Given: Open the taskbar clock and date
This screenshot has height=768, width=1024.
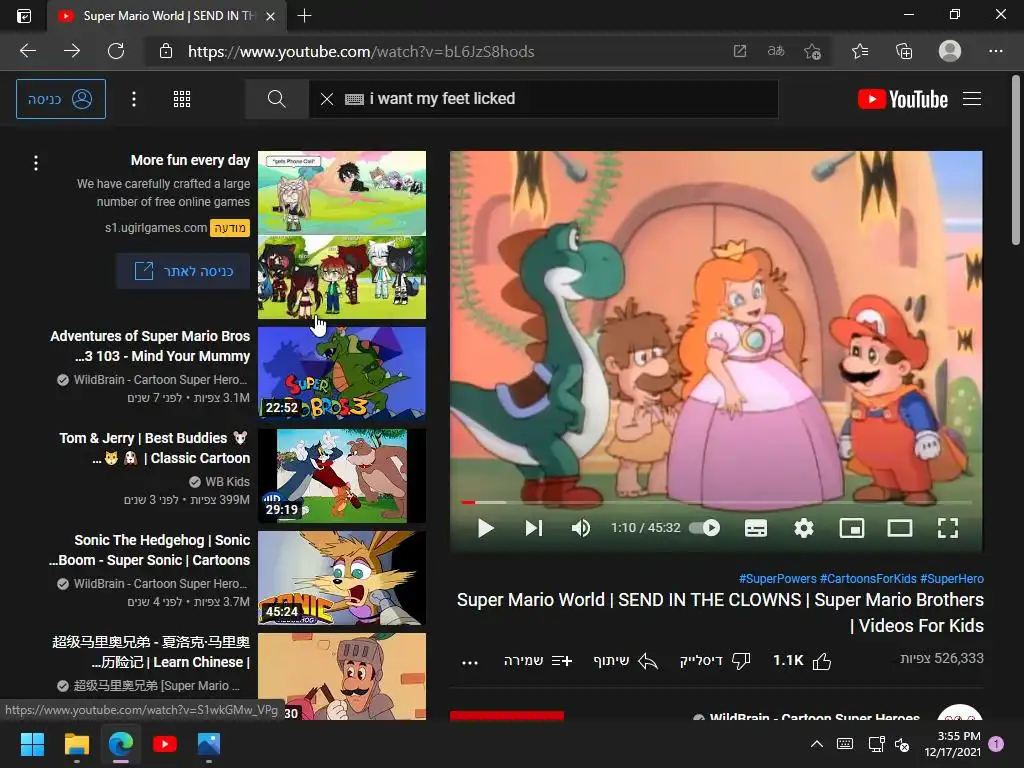Looking at the screenshot, I should 953,744.
